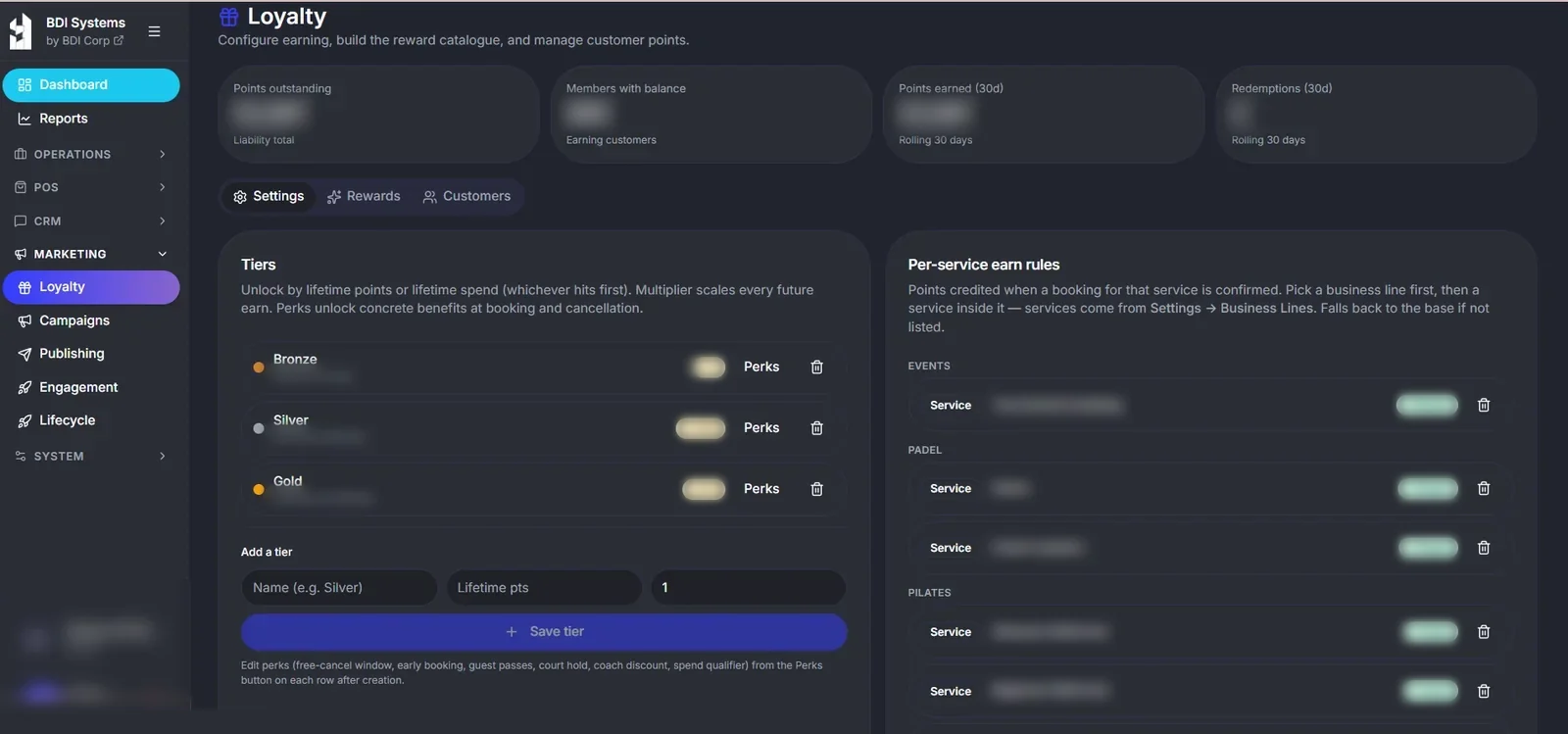The width and height of the screenshot is (1568, 734).
Task: Remove the first Padel service rule trash icon
Action: point(1484,488)
